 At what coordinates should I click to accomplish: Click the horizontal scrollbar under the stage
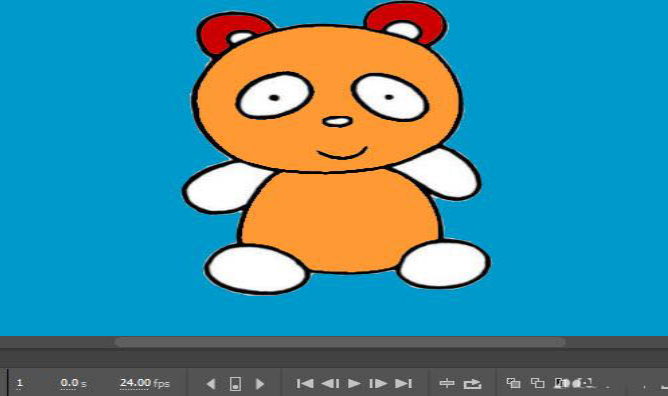[x=340, y=342]
